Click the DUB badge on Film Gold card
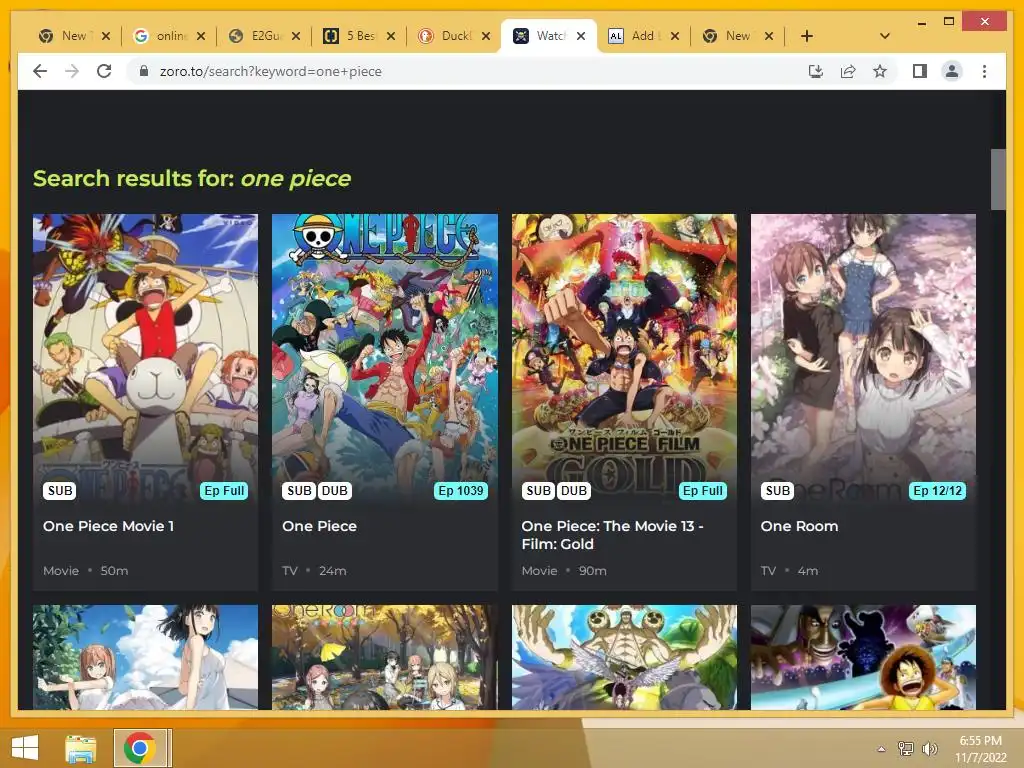The width and height of the screenshot is (1024, 768). pos(573,490)
